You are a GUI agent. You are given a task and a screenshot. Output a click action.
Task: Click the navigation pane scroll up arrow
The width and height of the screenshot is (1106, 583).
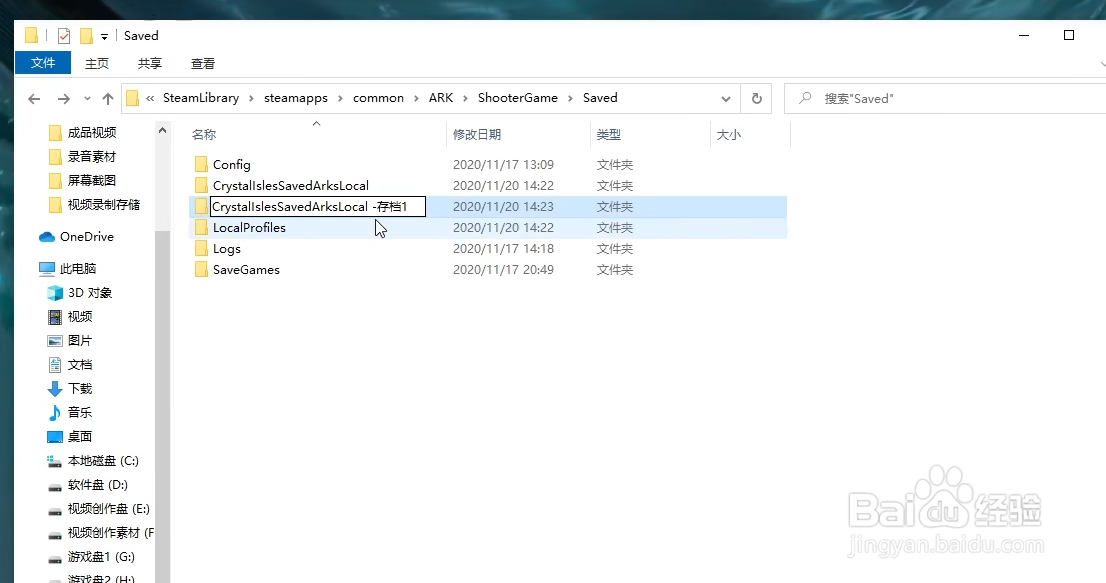click(162, 130)
